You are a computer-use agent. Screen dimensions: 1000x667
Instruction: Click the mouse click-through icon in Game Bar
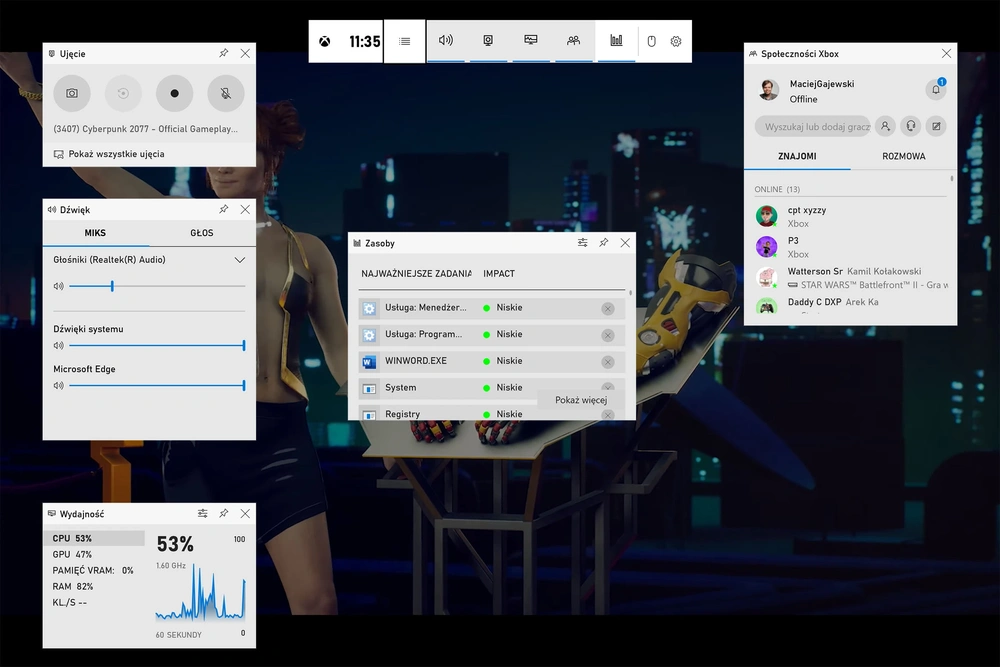click(651, 41)
